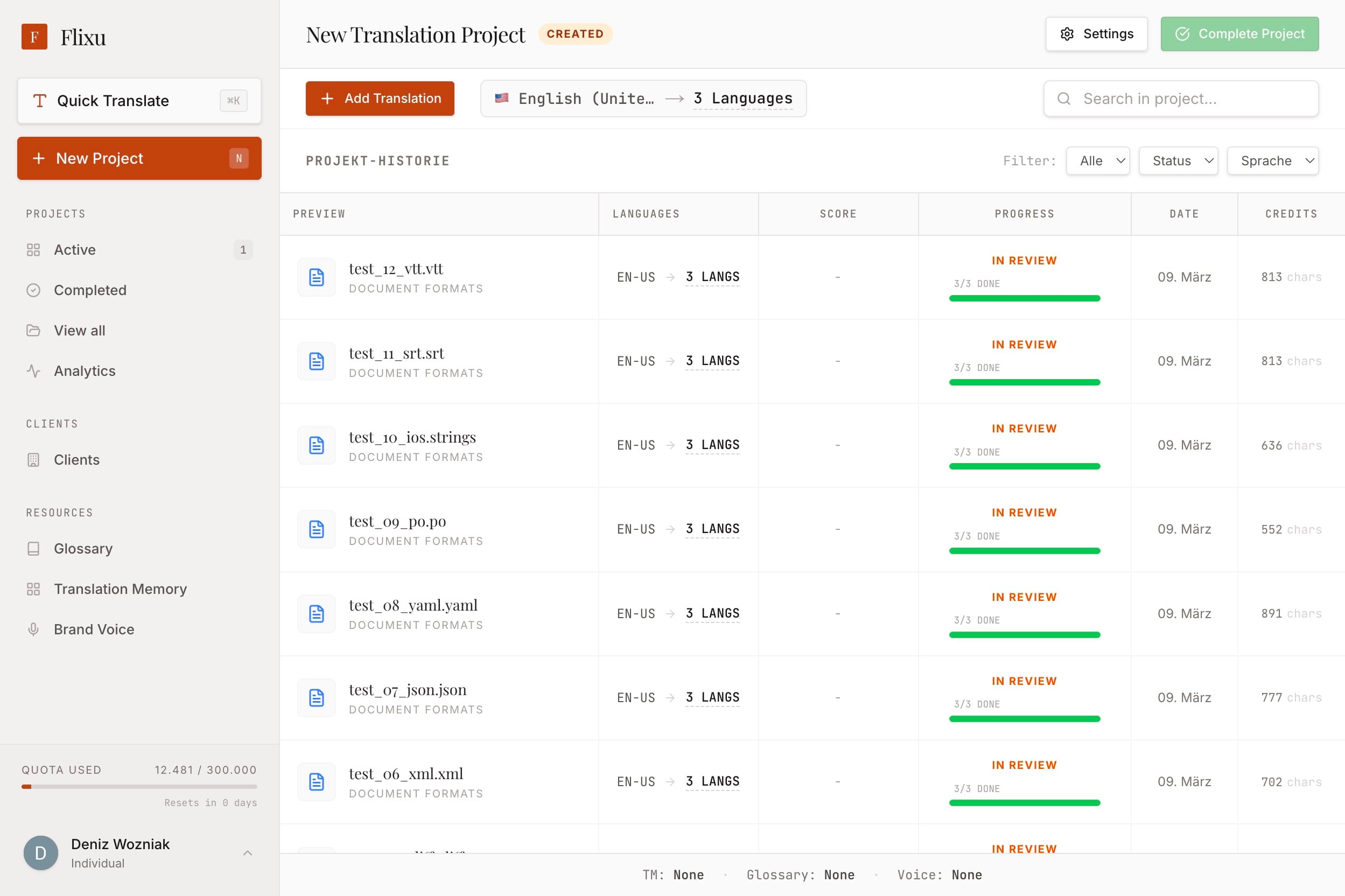
Task: Click the Glossary book icon
Action: pos(33,549)
